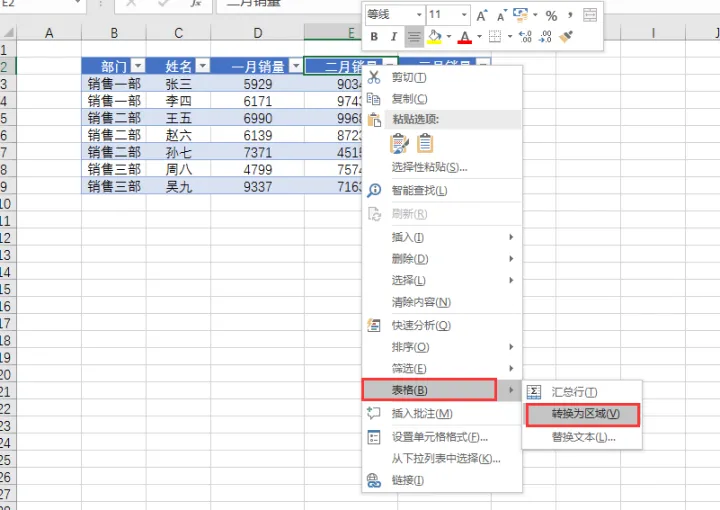The width and height of the screenshot is (720, 510).
Task: Open the 一月销量 column filter dropdown
Action: pos(296,66)
